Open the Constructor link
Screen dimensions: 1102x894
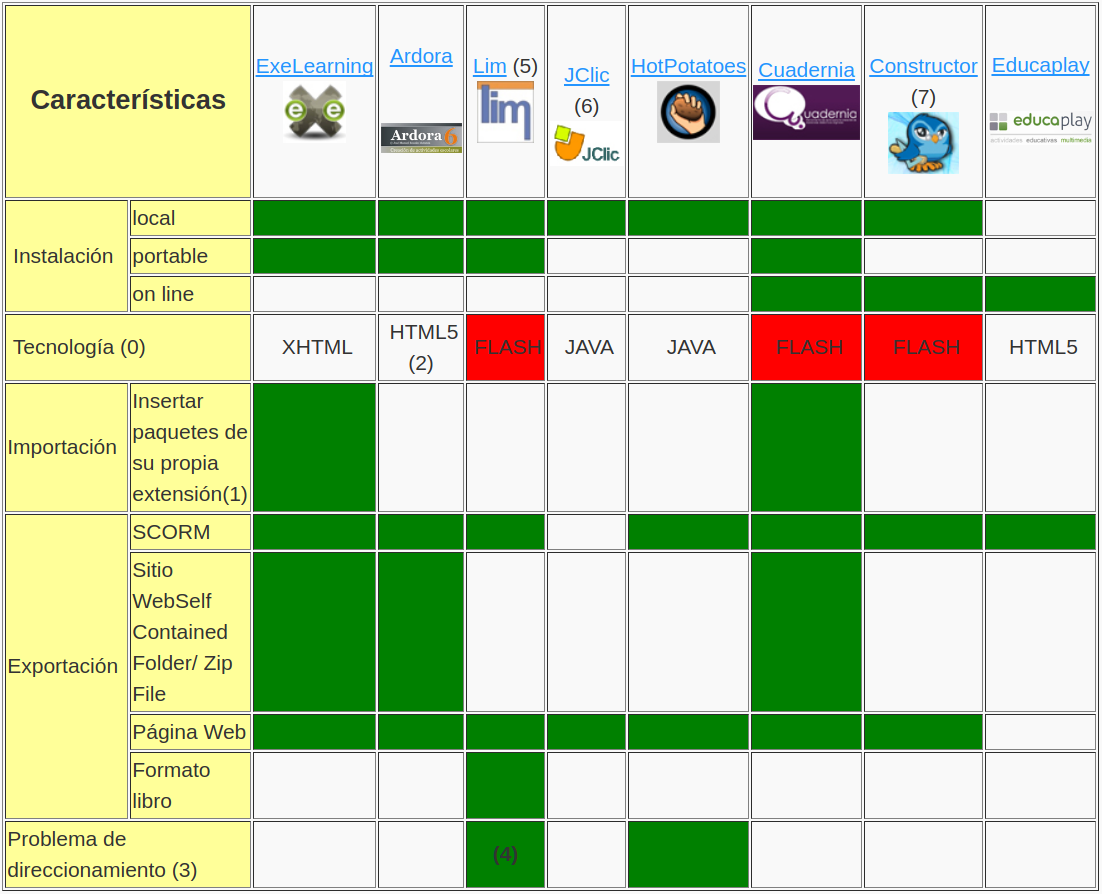point(923,66)
